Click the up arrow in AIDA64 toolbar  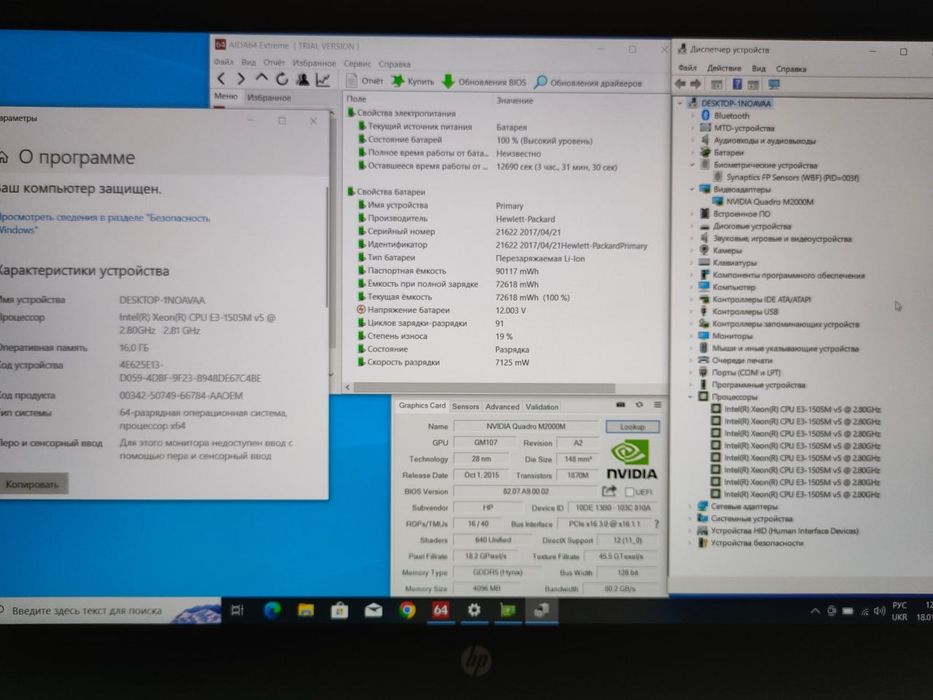coord(261,78)
